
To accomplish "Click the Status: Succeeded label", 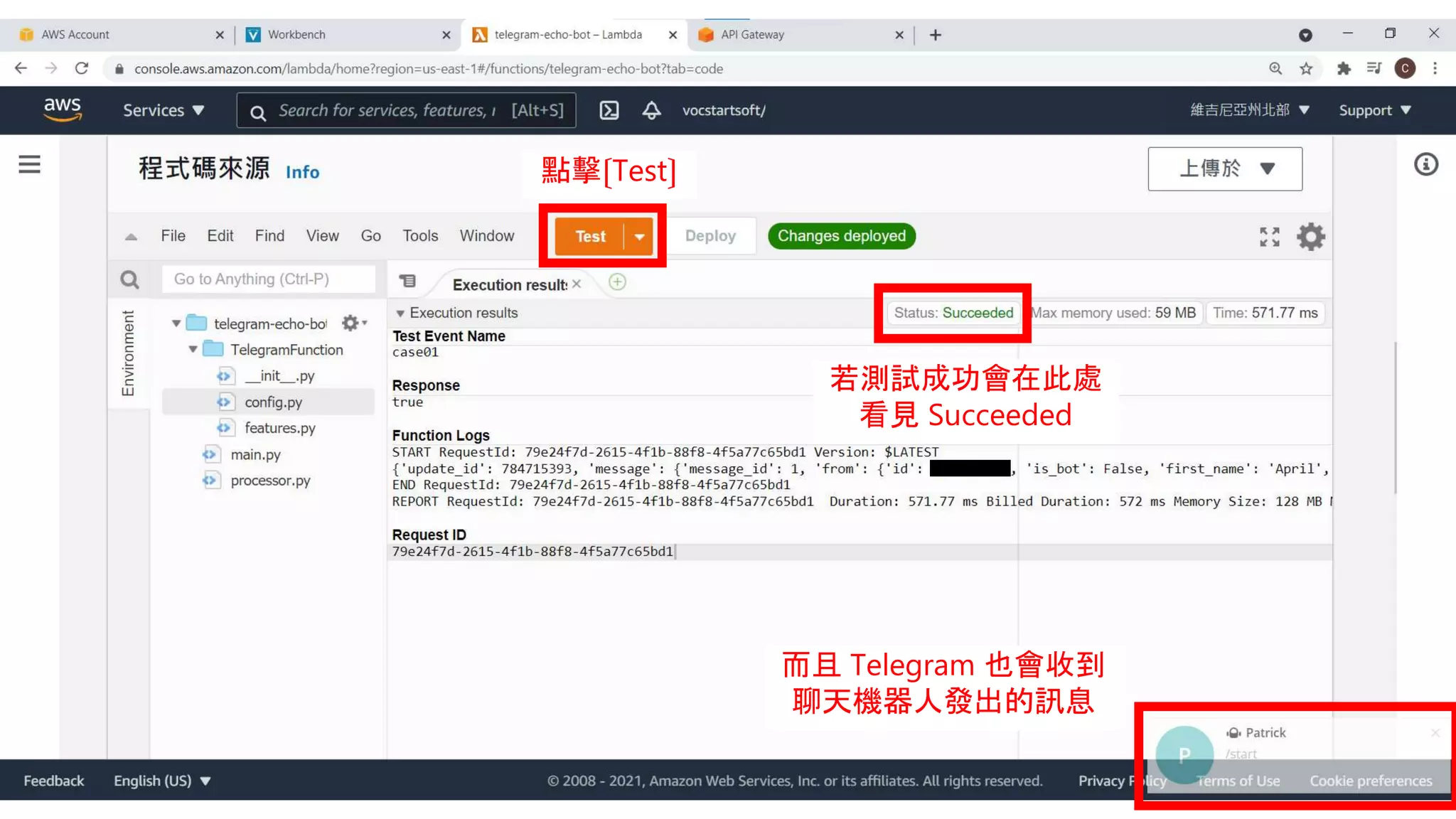I will click(953, 313).
